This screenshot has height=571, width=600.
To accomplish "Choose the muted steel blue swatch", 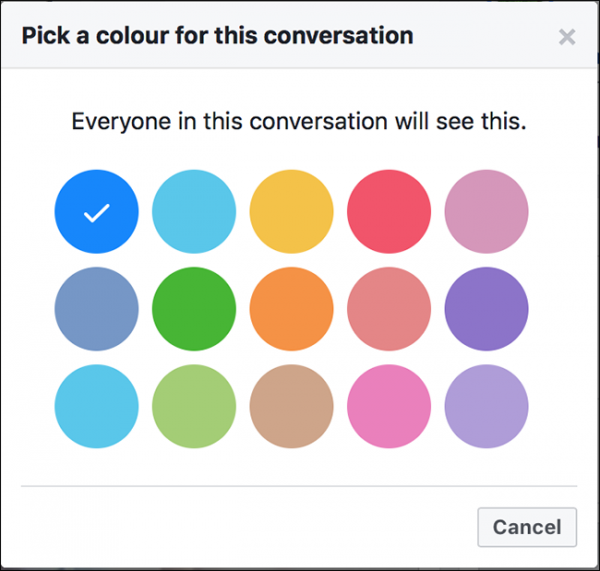I will (x=97, y=309).
